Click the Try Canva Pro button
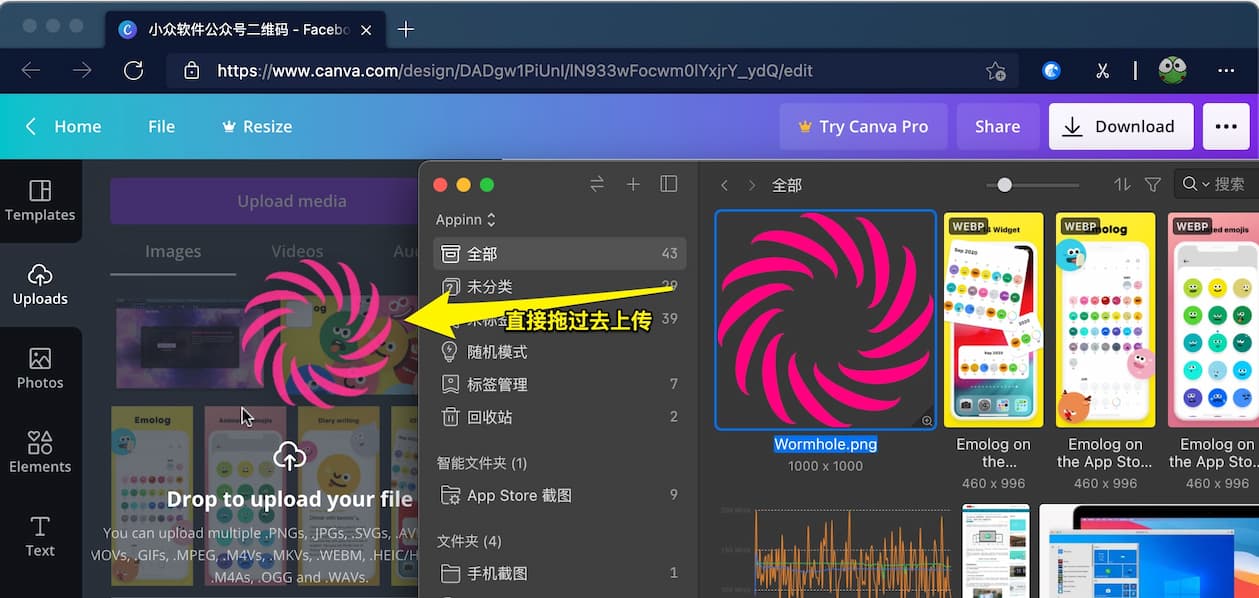The image size is (1259, 598). coord(863,126)
